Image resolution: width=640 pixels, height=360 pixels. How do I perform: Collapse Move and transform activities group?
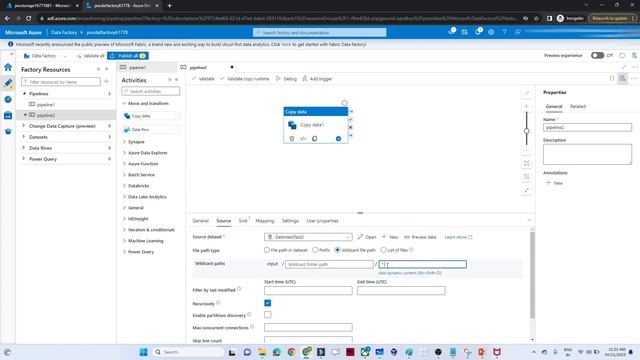coord(124,103)
